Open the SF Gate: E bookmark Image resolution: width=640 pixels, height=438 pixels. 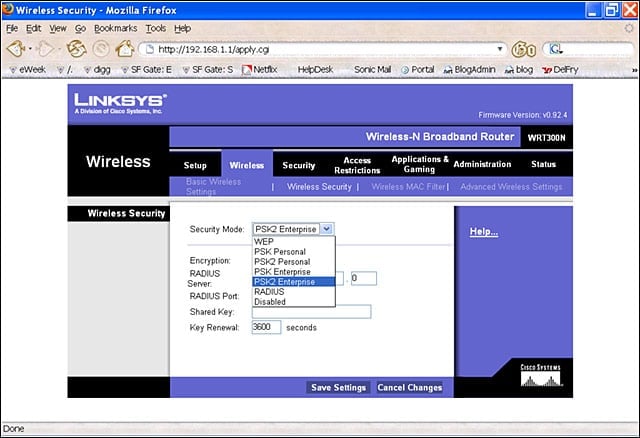click(147, 70)
